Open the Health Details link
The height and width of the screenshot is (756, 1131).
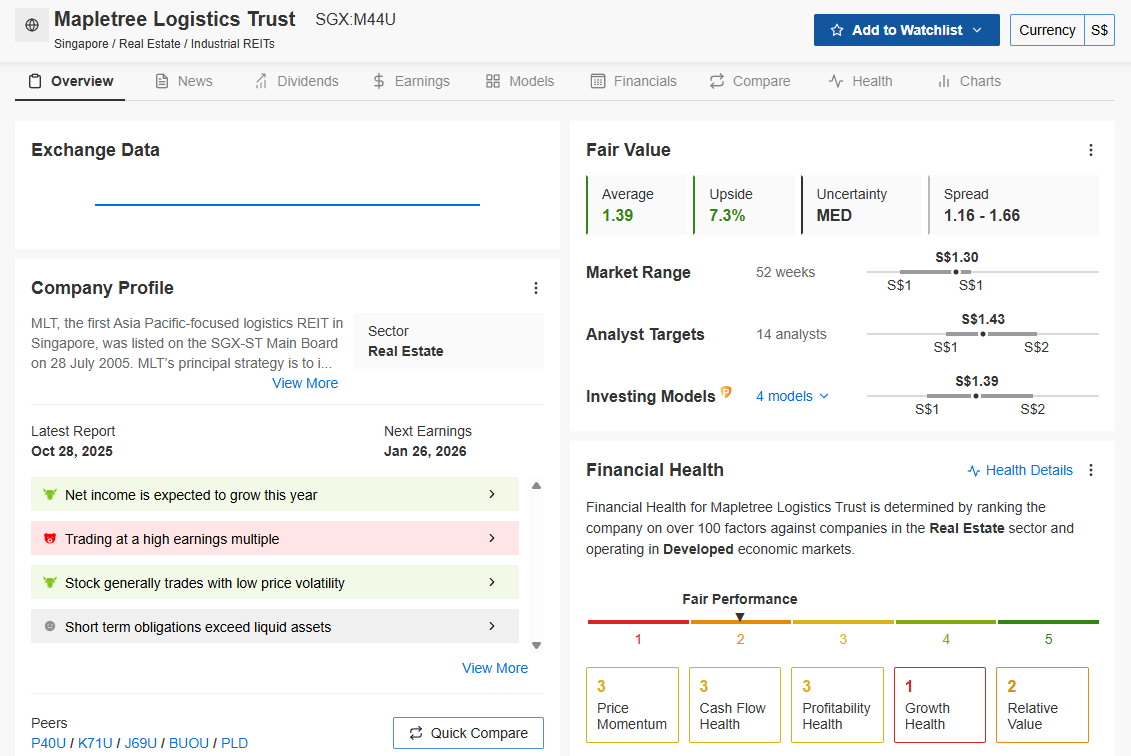pos(1020,470)
